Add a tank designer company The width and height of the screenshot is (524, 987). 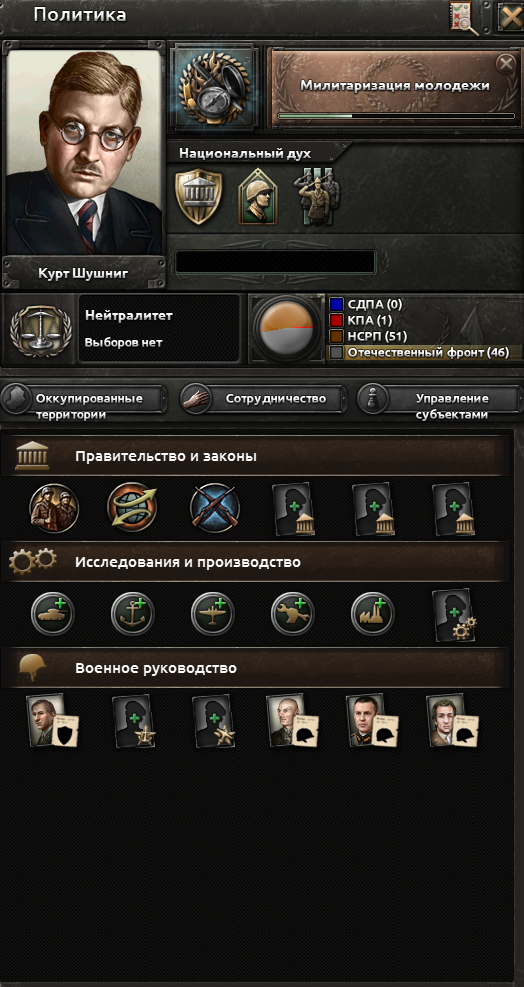(x=53, y=613)
